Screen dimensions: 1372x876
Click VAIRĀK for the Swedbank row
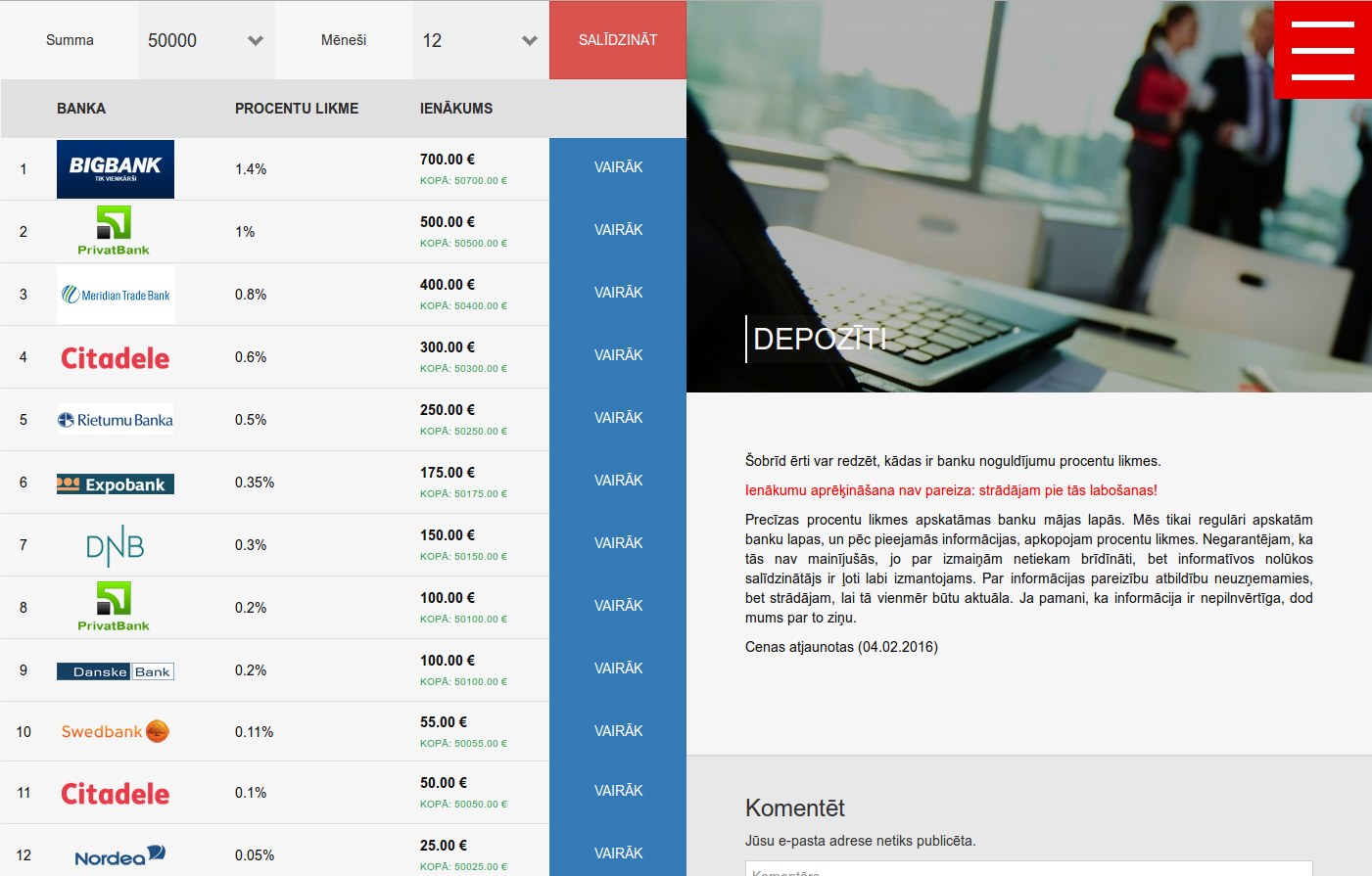coord(618,731)
